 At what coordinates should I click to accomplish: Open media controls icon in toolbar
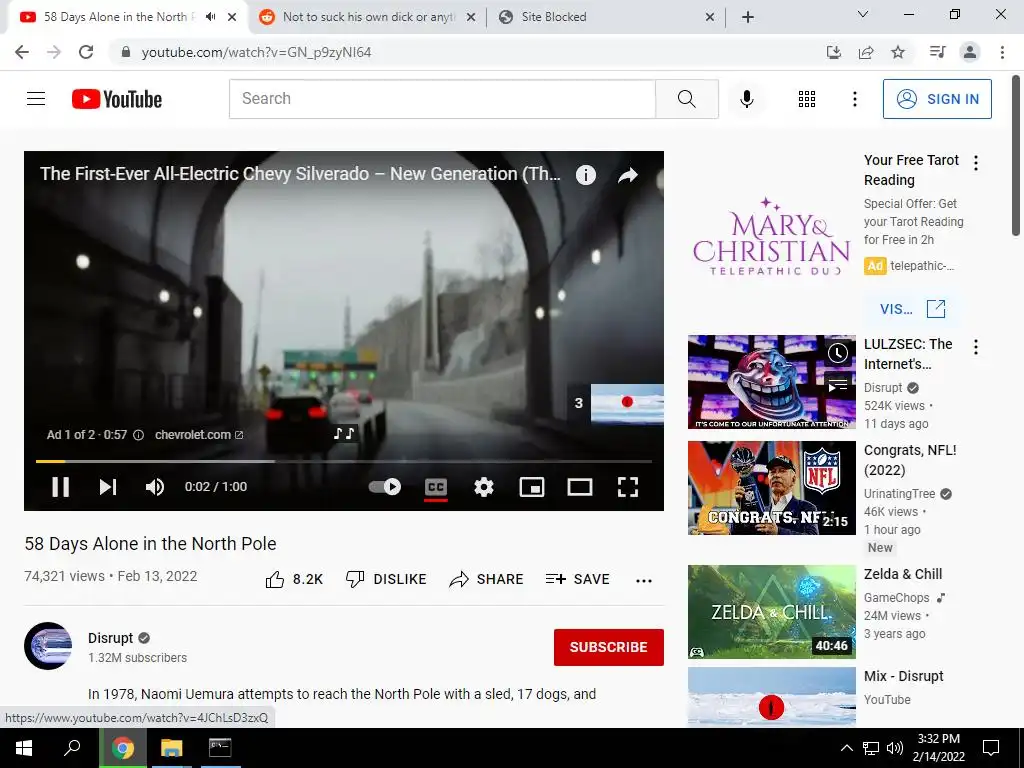pos(937,52)
